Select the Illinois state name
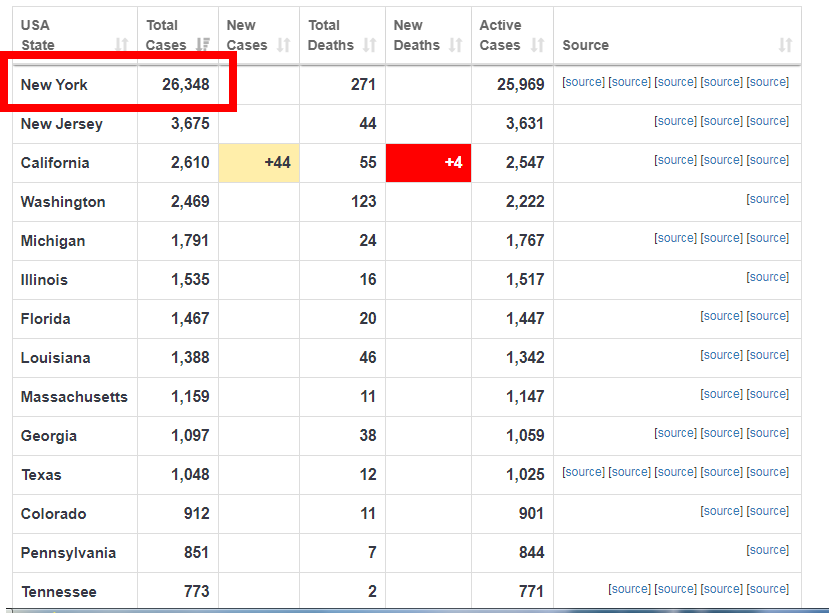The image size is (829, 613). 44,280
